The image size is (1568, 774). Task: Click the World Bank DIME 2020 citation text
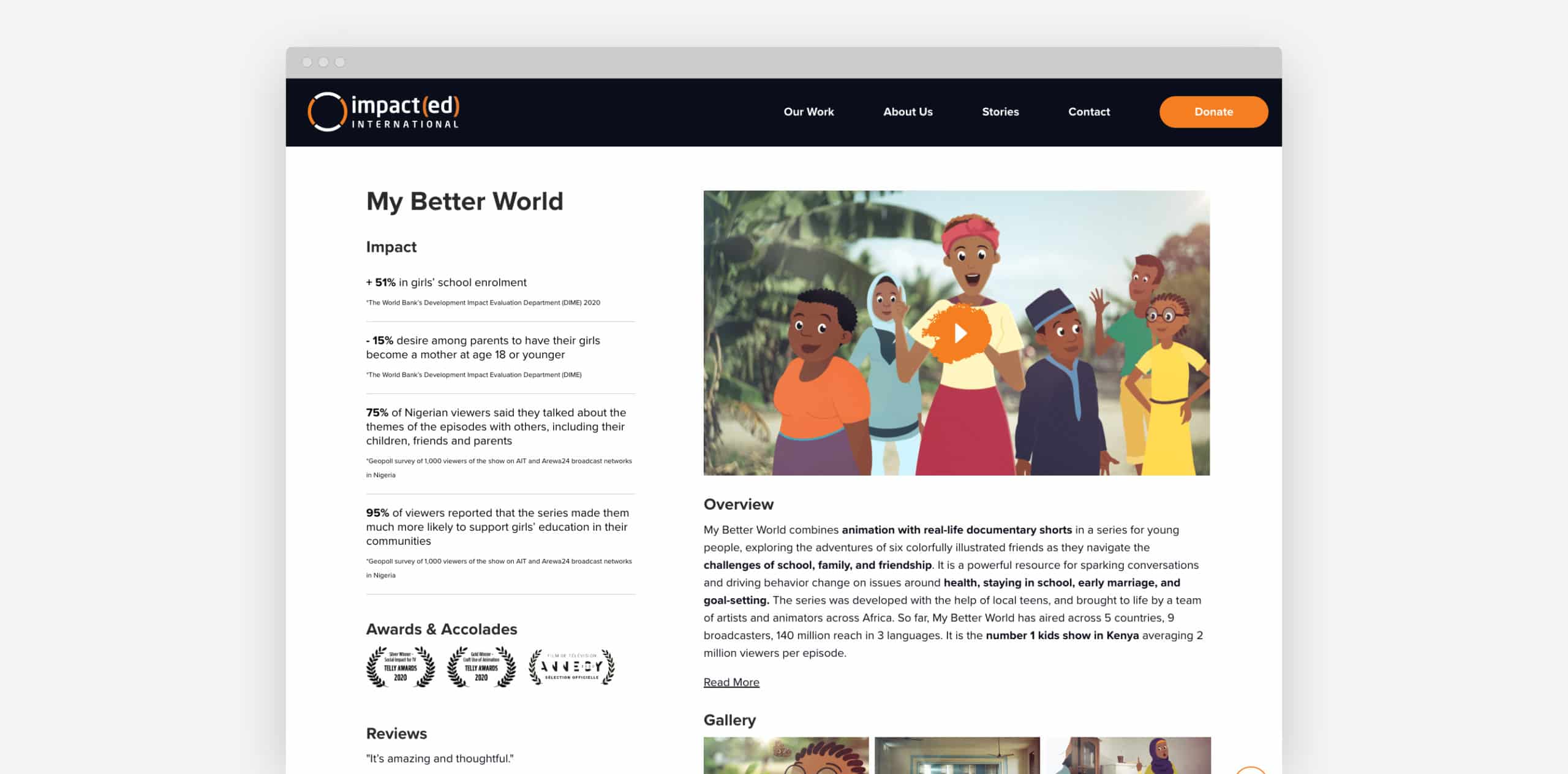483,302
